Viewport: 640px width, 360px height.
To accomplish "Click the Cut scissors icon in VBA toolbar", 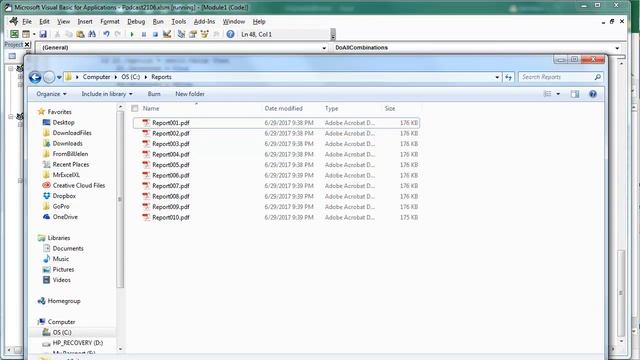I will pos(58,34).
